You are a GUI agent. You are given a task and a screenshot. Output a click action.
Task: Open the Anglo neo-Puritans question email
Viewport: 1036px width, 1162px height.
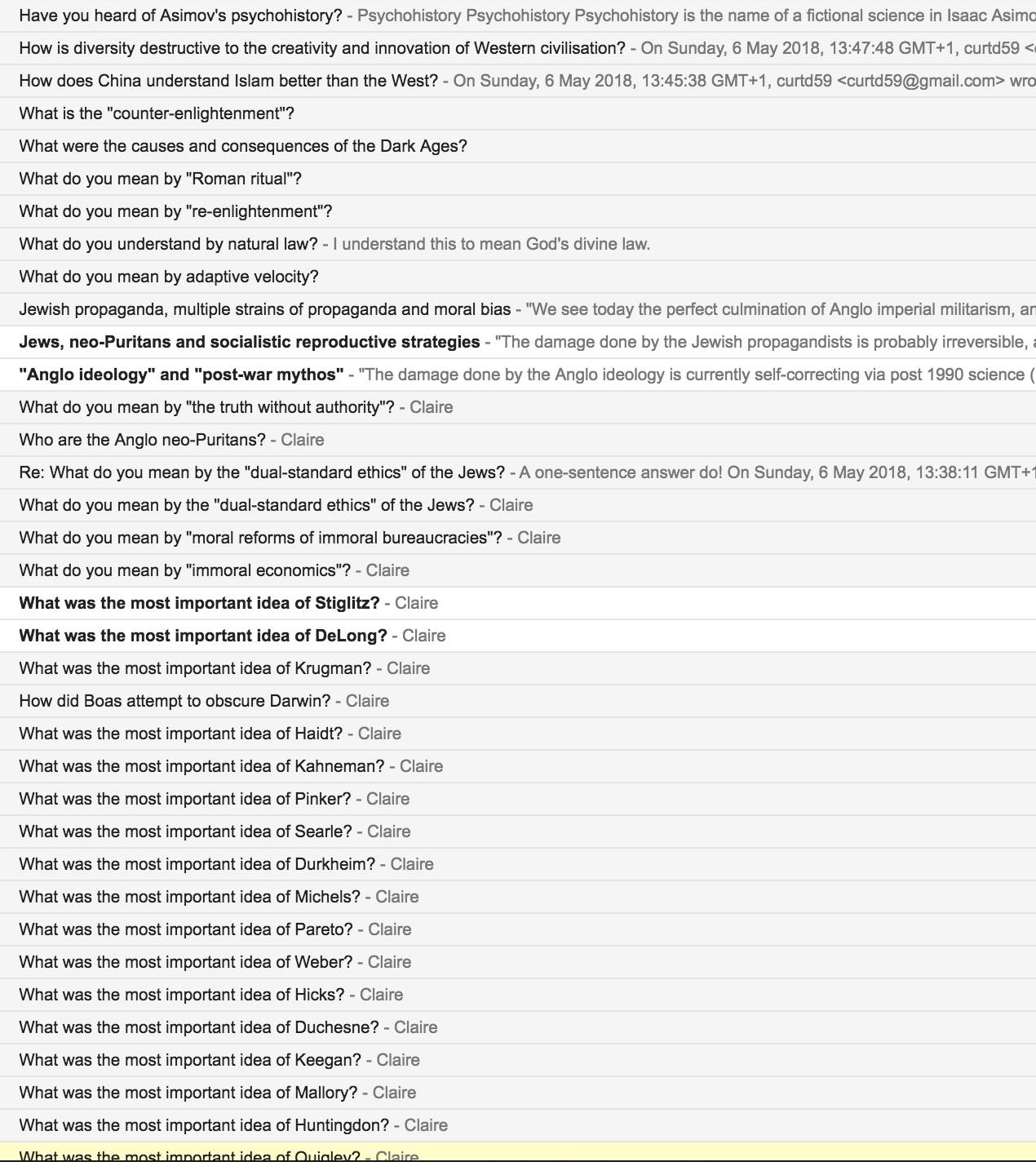click(x=143, y=440)
